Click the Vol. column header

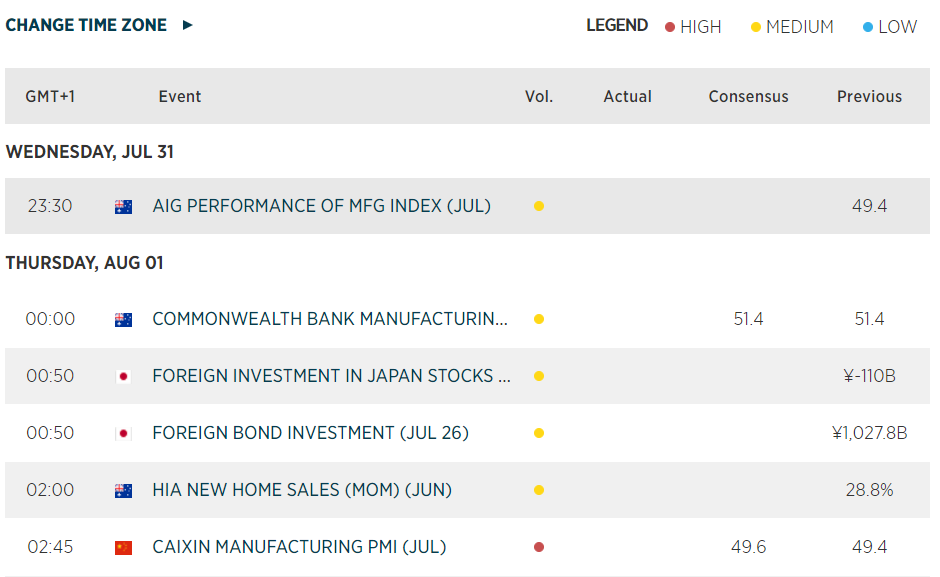click(x=539, y=96)
